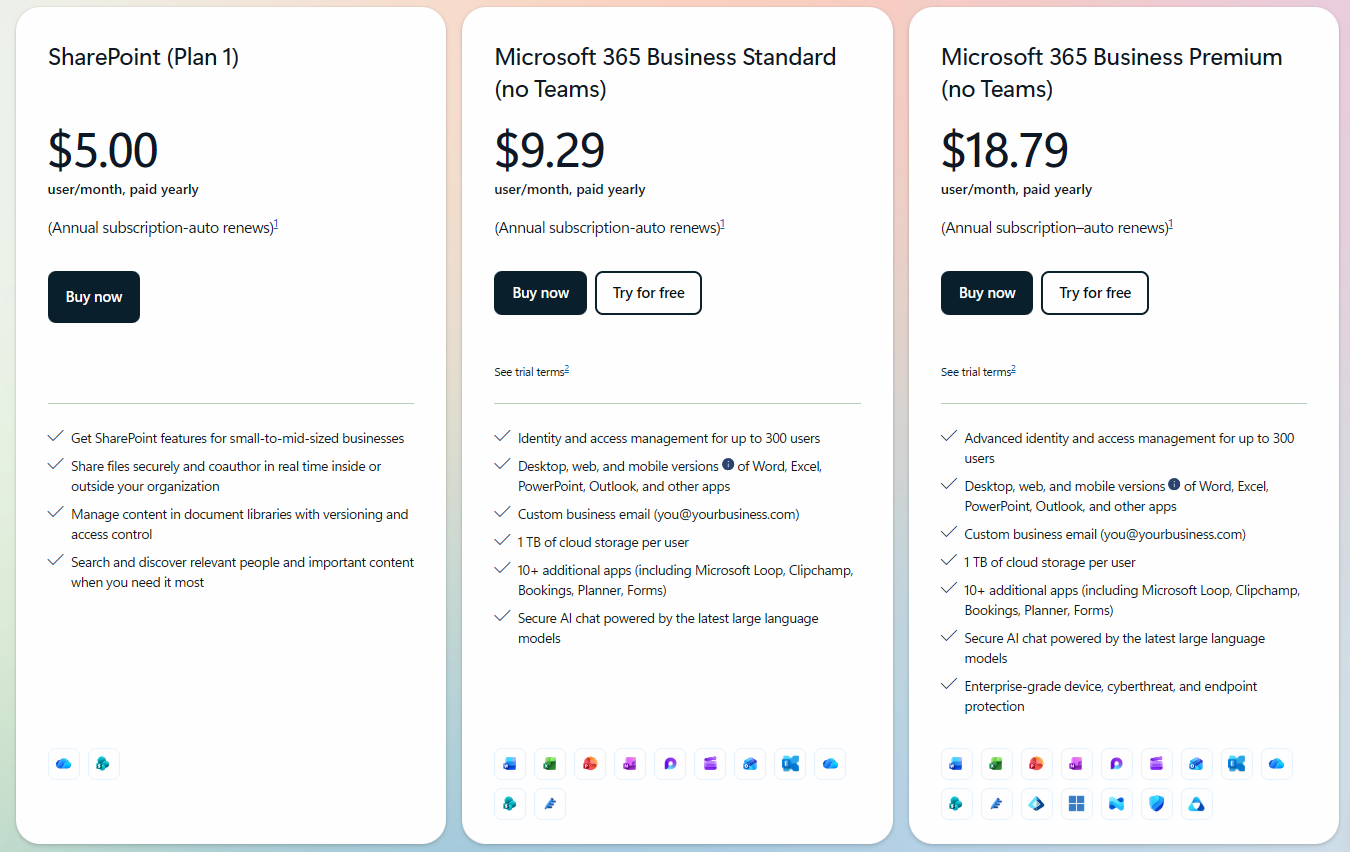The image size is (1350, 852).
Task: Click the Power Automate icon under Business Standard
Action: click(550, 803)
